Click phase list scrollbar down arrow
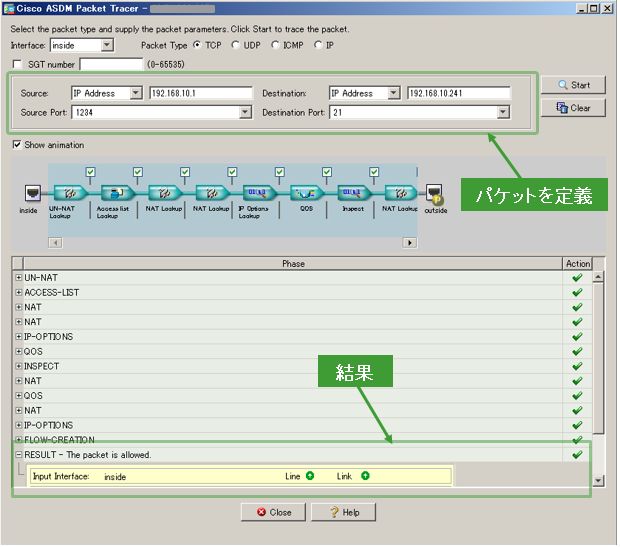 tap(599, 481)
